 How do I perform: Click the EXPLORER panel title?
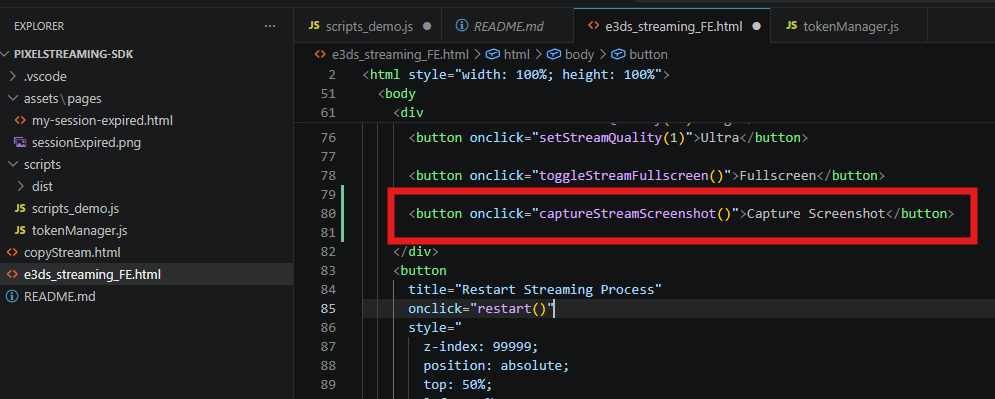click(39, 26)
